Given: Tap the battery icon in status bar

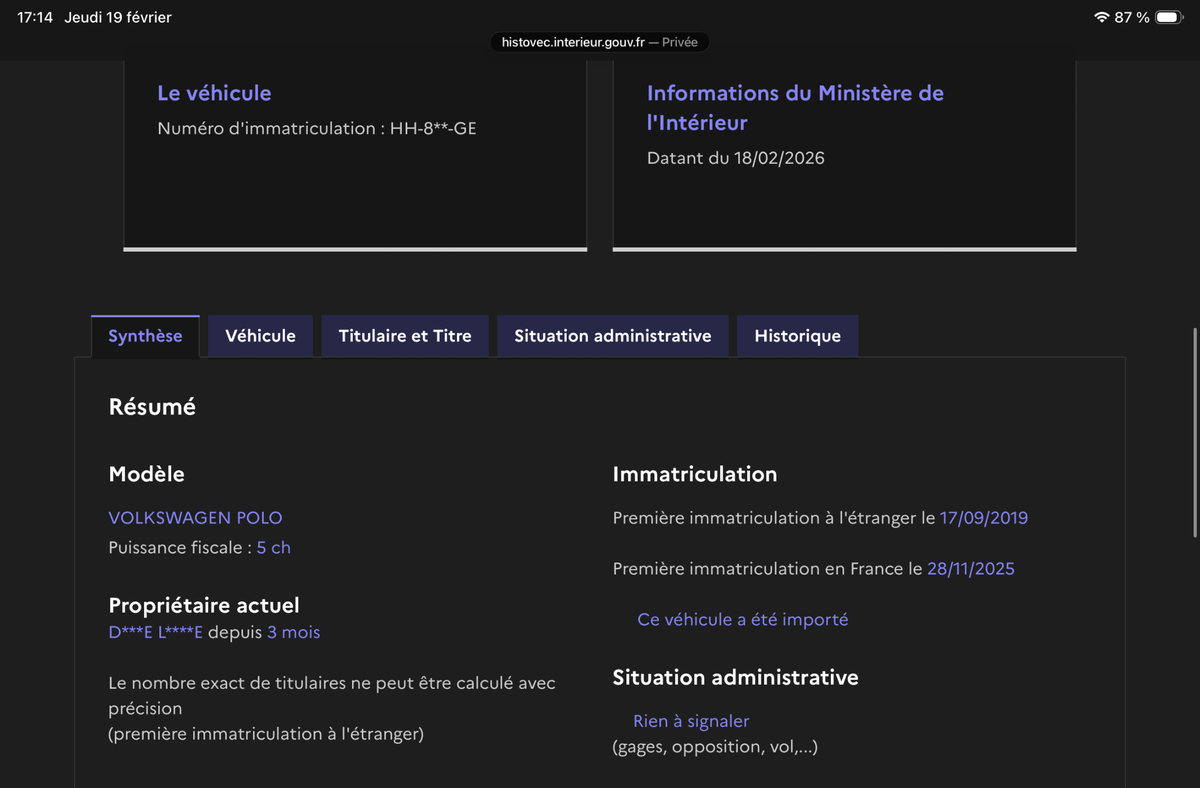Looking at the screenshot, I should tap(1169, 18).
